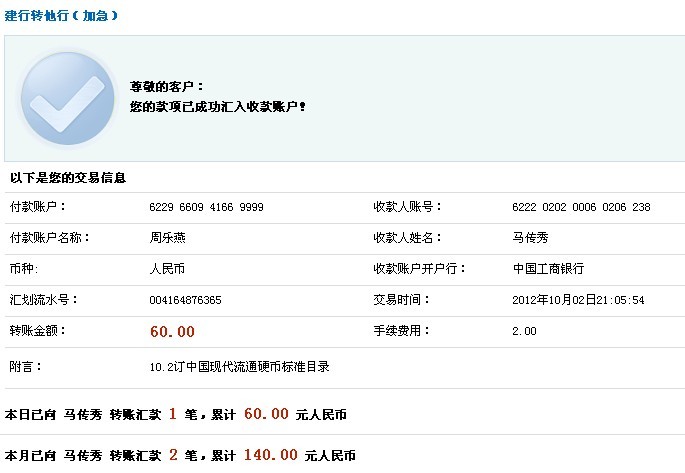Select the serial number 004164876365

click(x=185, y=300)
